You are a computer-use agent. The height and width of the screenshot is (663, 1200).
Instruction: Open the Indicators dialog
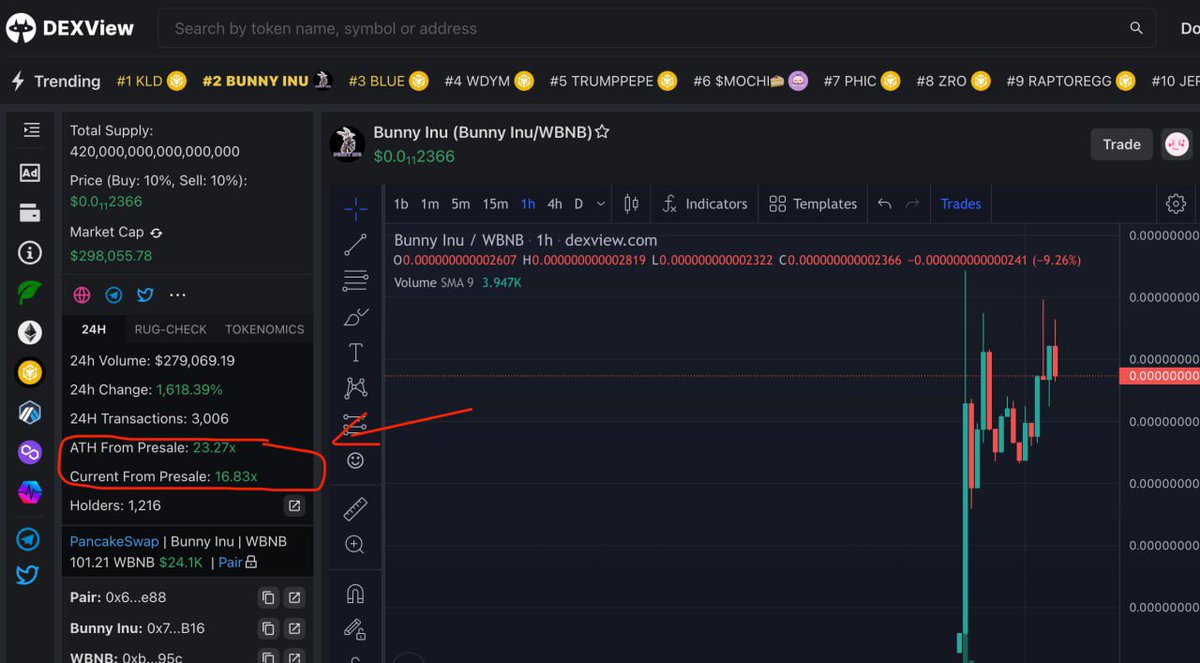pos(705,204)
